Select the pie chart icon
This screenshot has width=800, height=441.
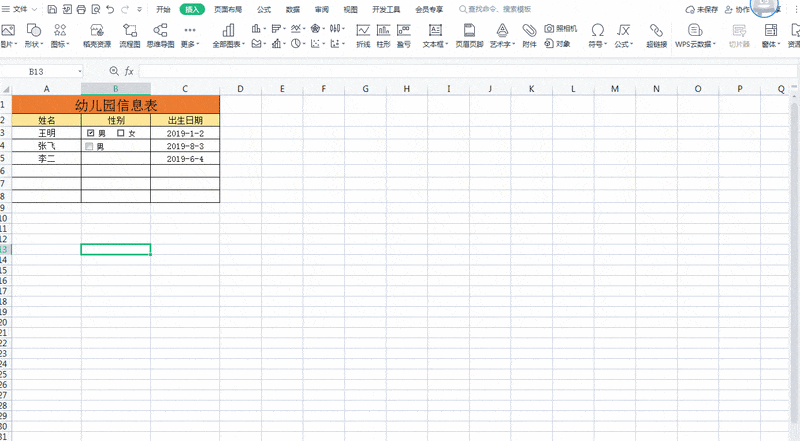(x=296, y=44)
